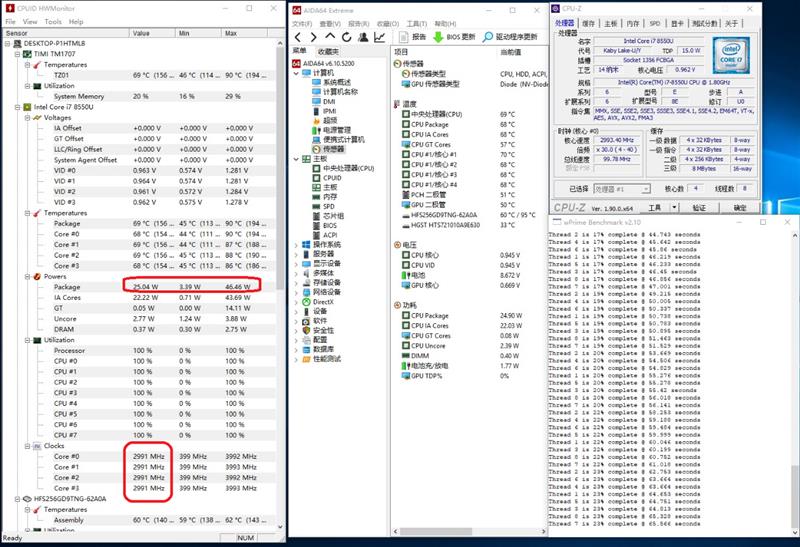
Task: Click the 验证 button in CPU-Z
Action: pos(699,208)
